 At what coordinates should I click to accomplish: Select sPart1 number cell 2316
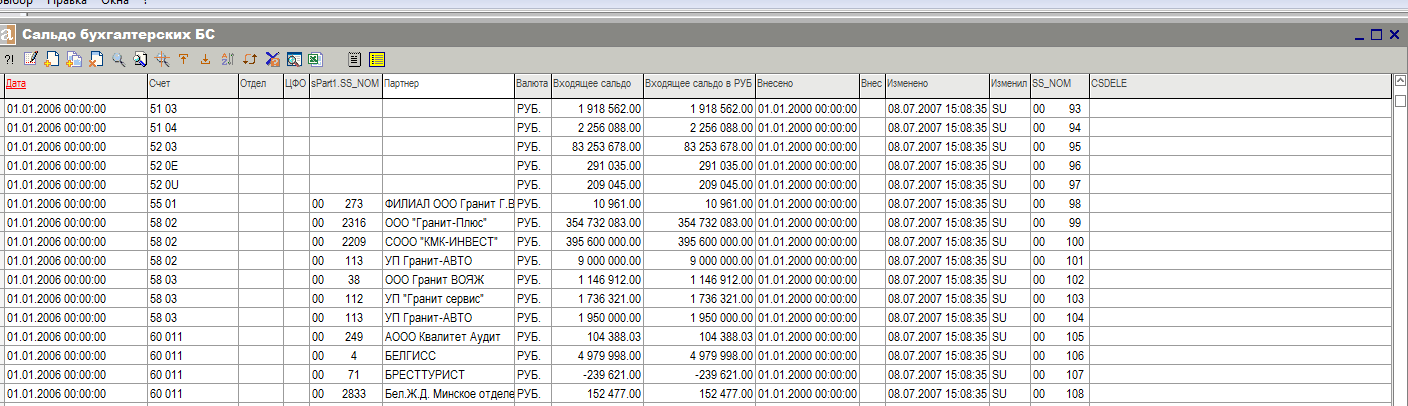coord(346,222)
